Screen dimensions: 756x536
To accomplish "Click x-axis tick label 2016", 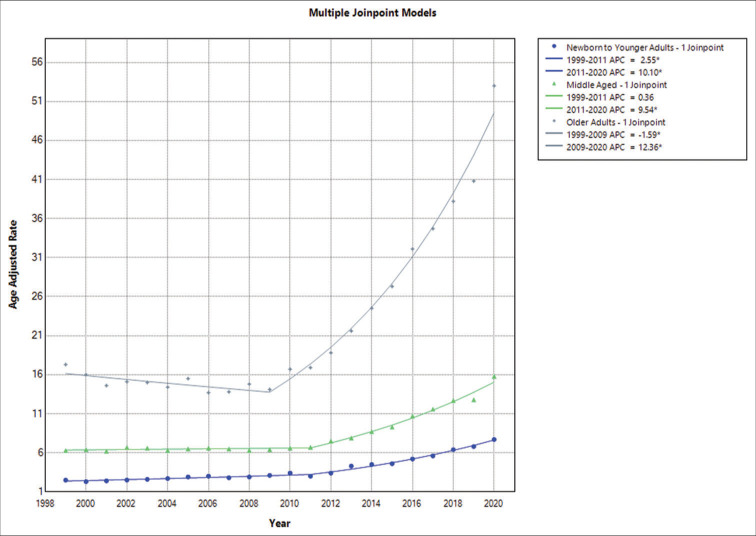I will tap(412, 504).
